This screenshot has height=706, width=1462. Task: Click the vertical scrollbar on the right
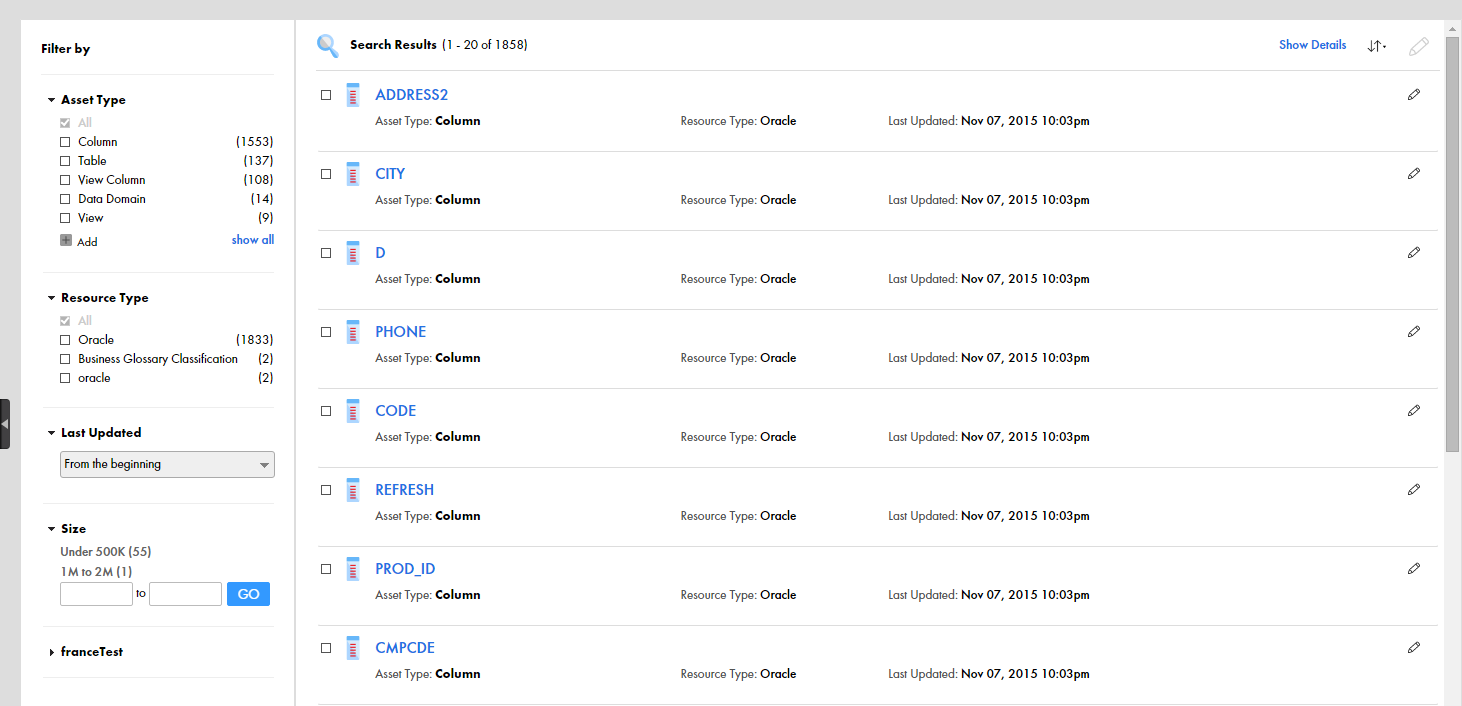pos(1452,243)
